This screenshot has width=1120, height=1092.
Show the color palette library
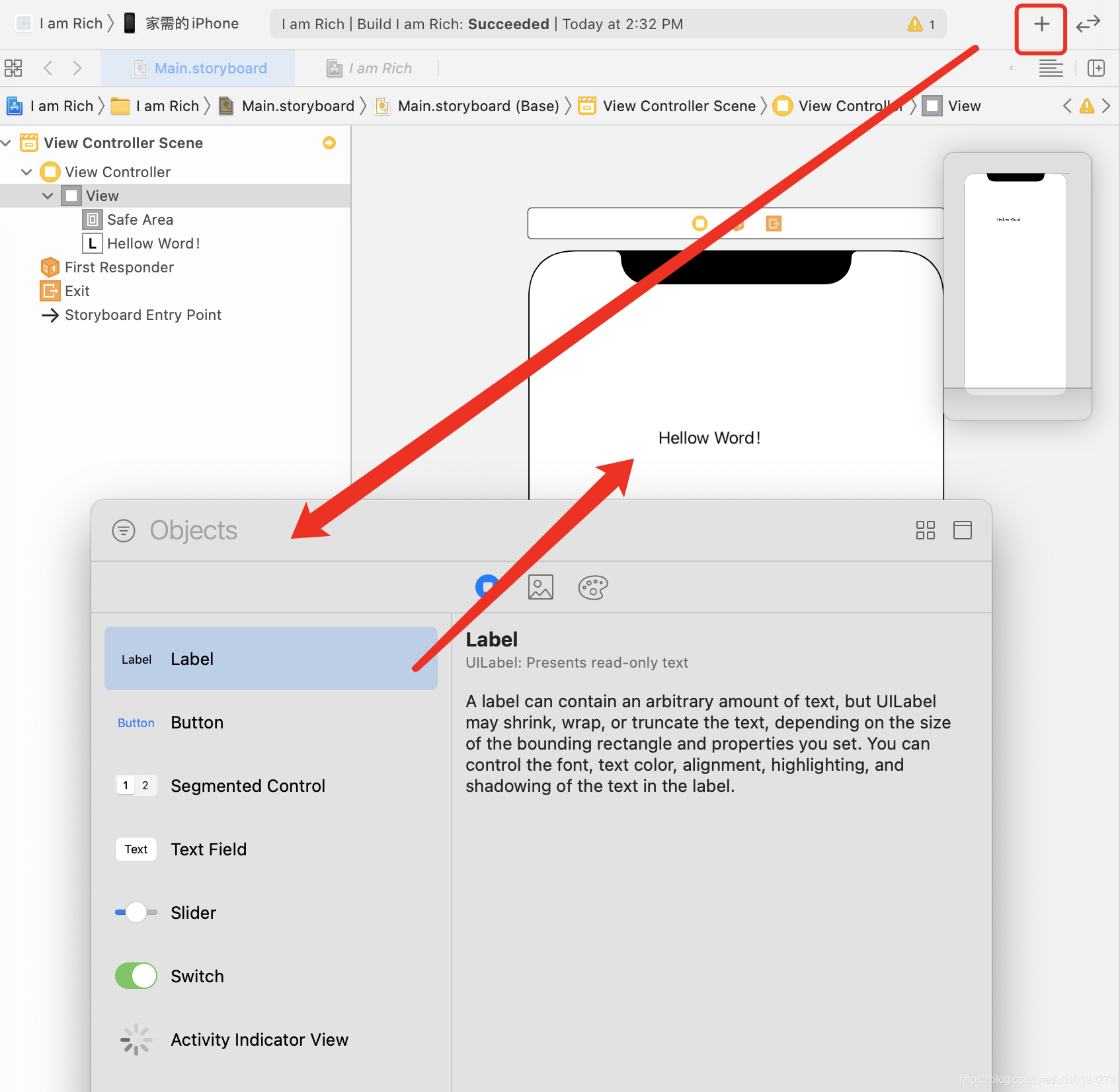[x=593, y=587]
